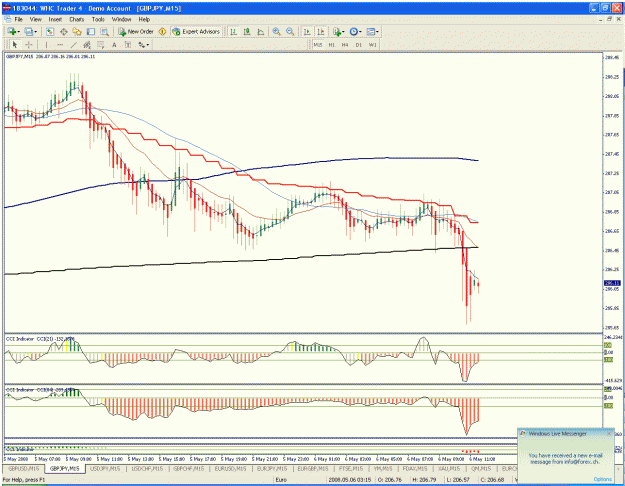
Task: Open the Help menu
Action: pos(144,19)
